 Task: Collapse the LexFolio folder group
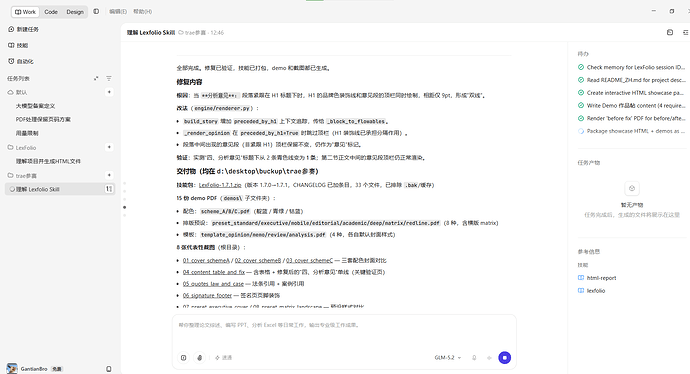pyautogui.click(x=22, y=147)
